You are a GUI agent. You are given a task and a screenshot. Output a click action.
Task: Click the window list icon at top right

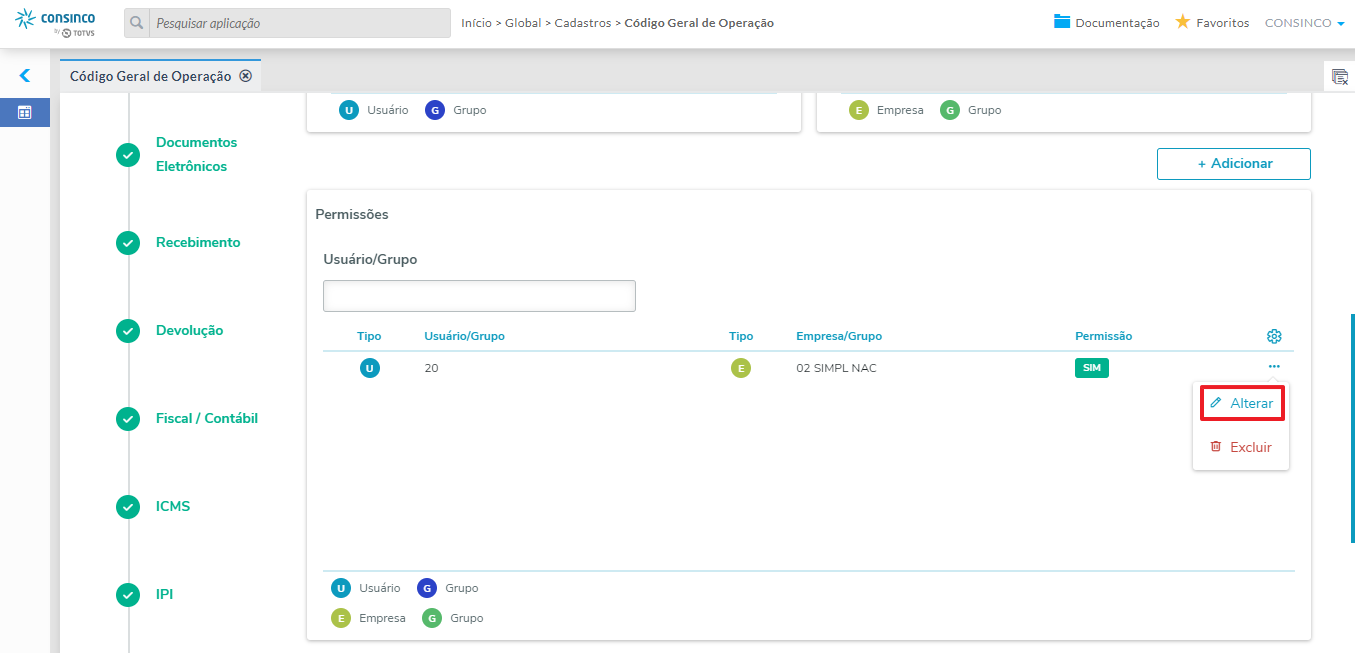pyautogui.click(x=1340, y=77)
